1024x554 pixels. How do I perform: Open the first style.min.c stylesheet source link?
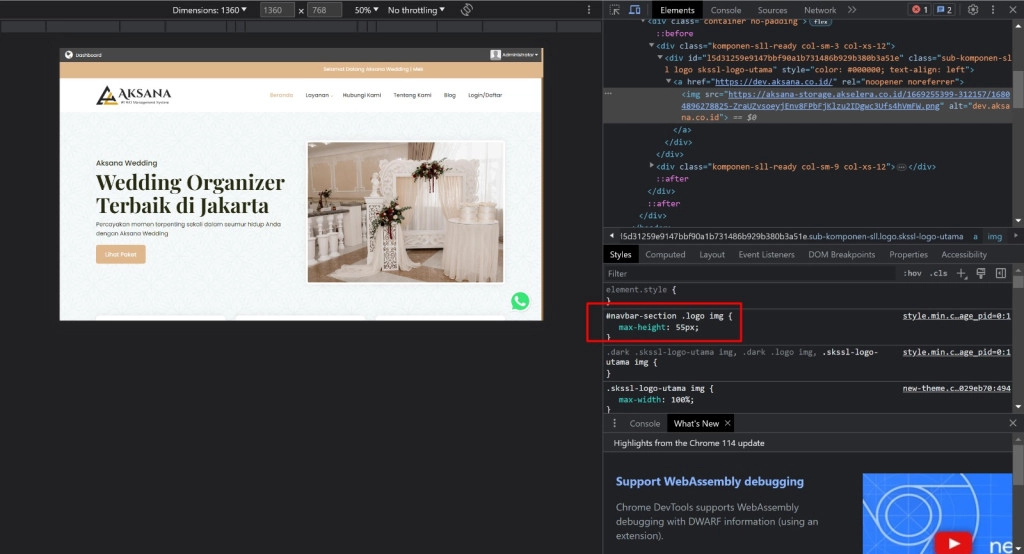pos(956,316)
